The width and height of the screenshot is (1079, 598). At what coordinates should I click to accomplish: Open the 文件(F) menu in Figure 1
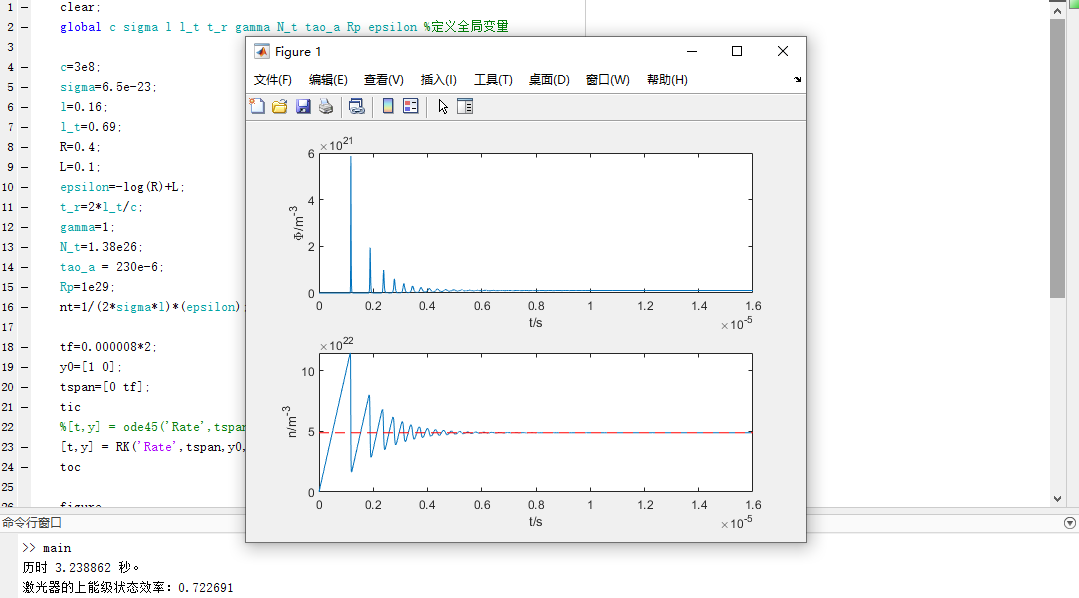tap(273, 80)
